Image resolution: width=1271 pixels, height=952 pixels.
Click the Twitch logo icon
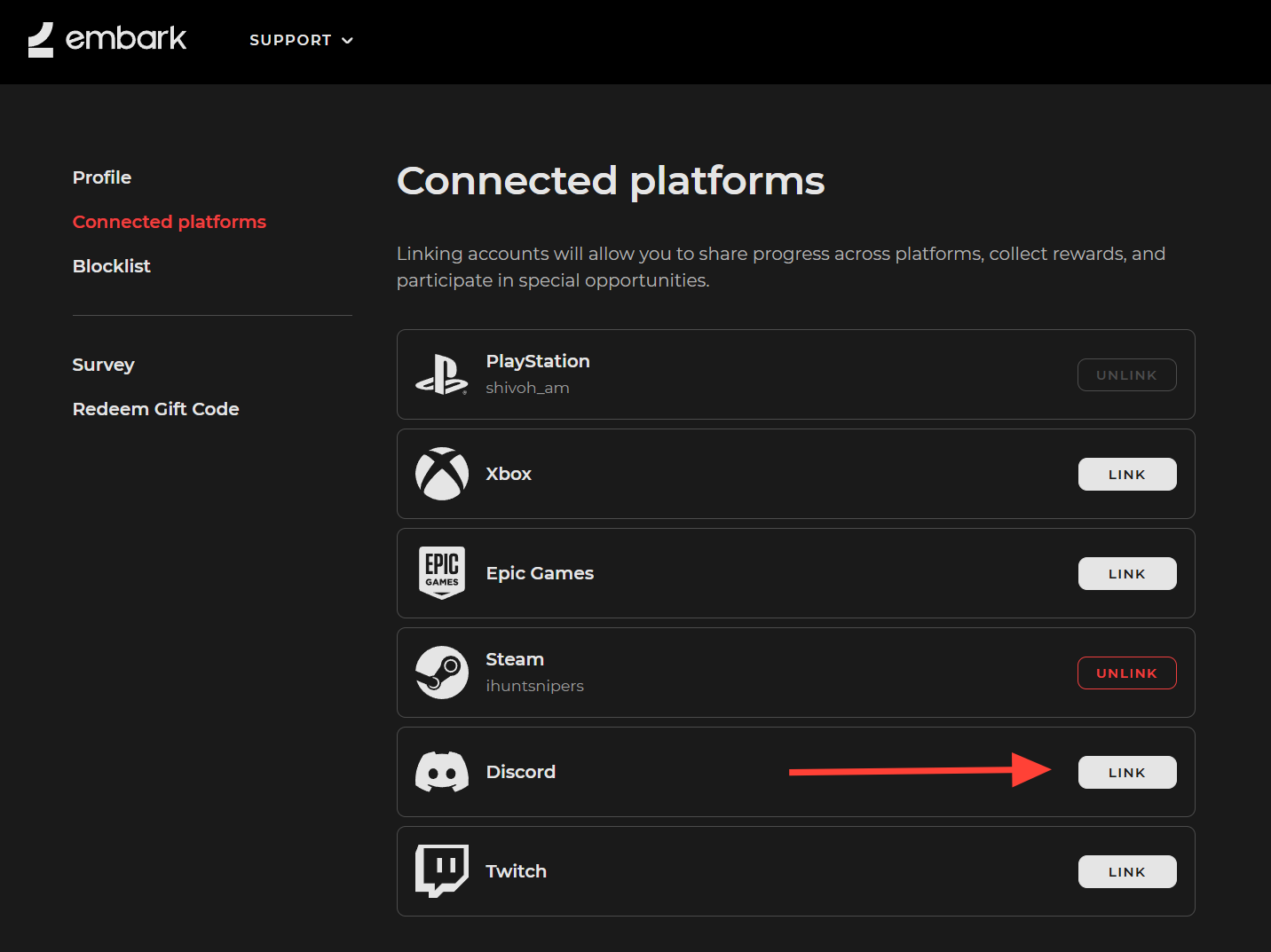click(442, 871)
